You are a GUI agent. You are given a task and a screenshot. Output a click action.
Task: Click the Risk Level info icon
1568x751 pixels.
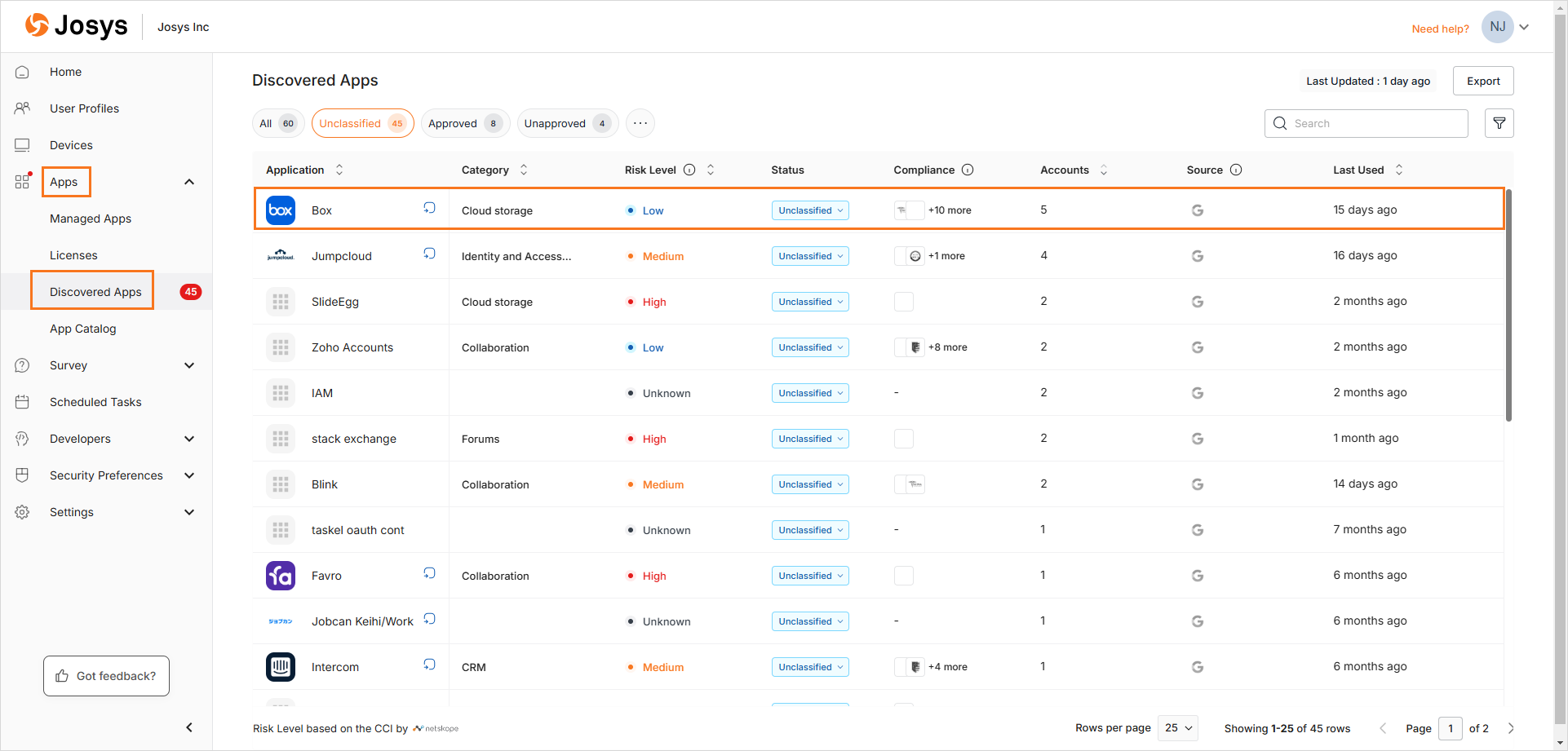[689, 170]
